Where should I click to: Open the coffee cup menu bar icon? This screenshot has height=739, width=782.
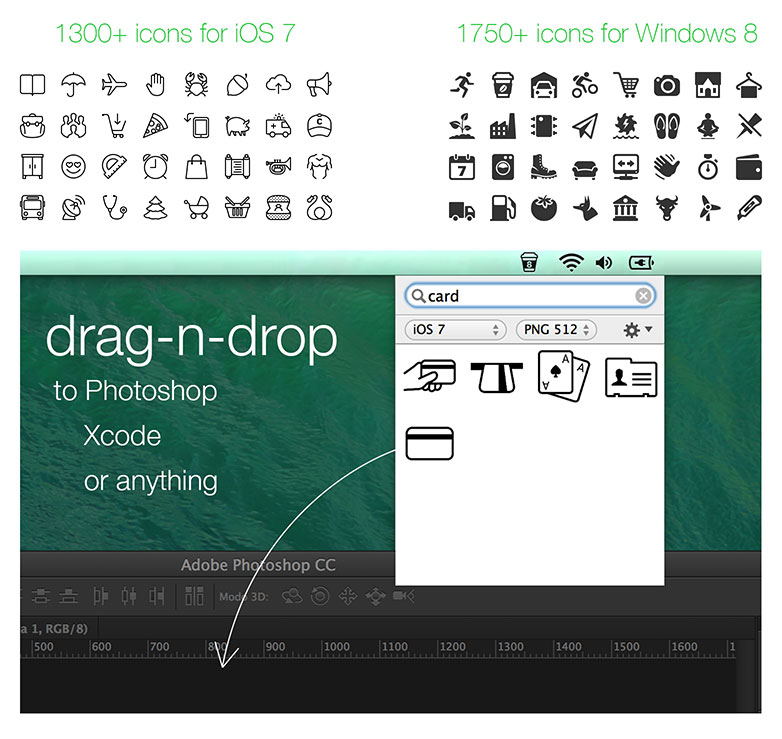529,263
